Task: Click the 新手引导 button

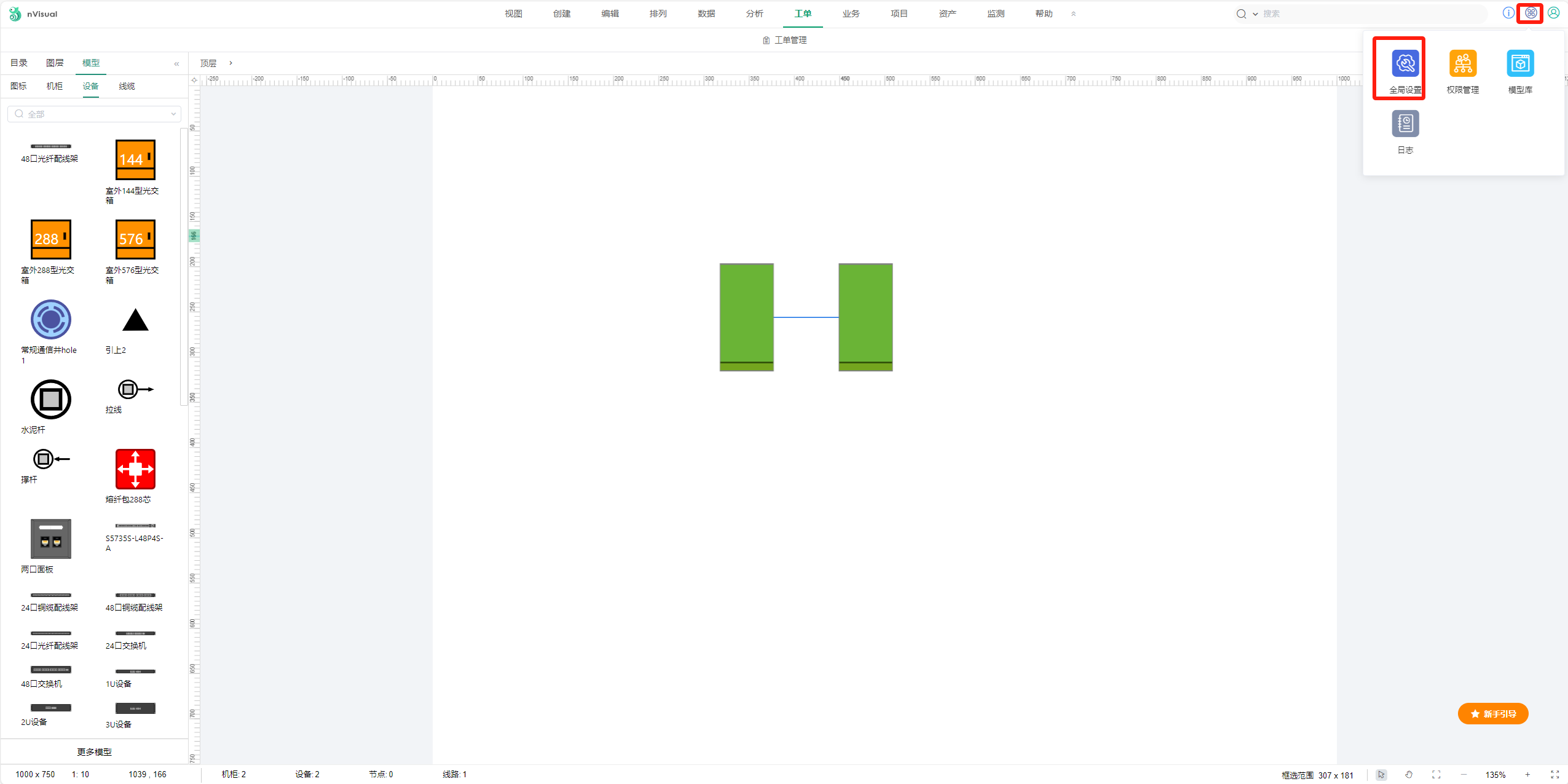Action: (x=1492, y=713)
